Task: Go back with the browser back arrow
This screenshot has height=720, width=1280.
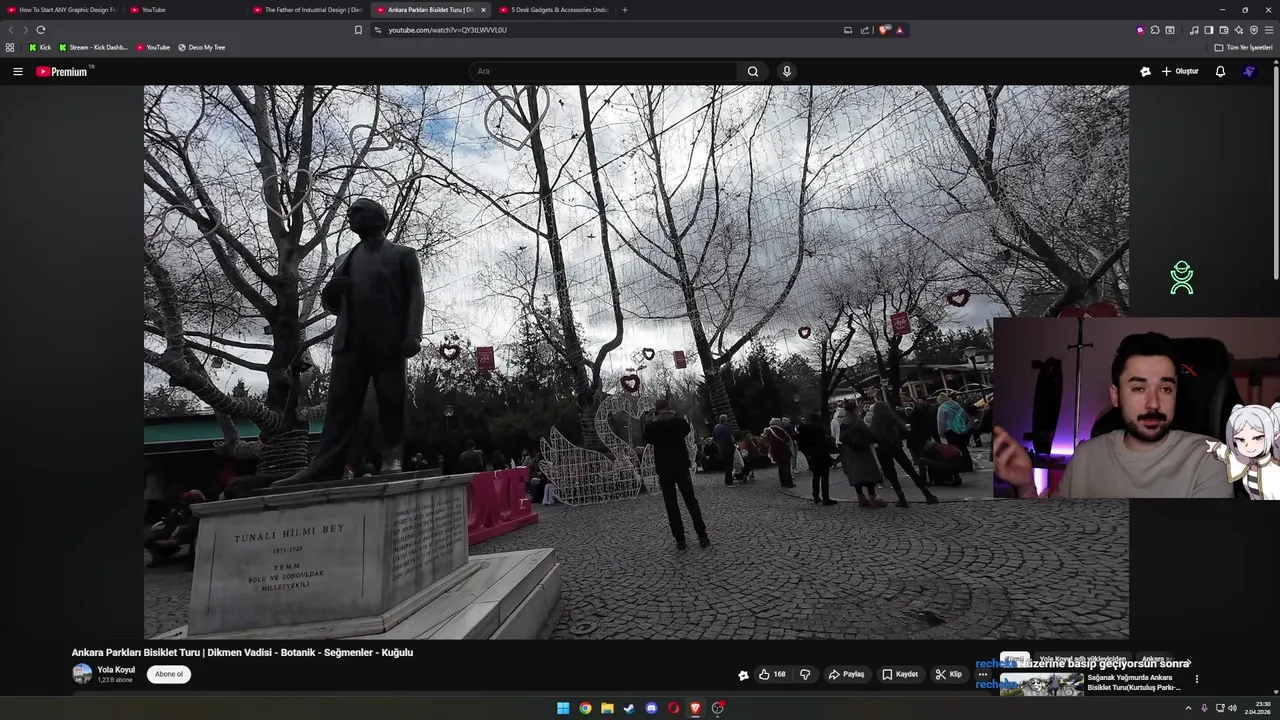Action: [x=12, y=30]
